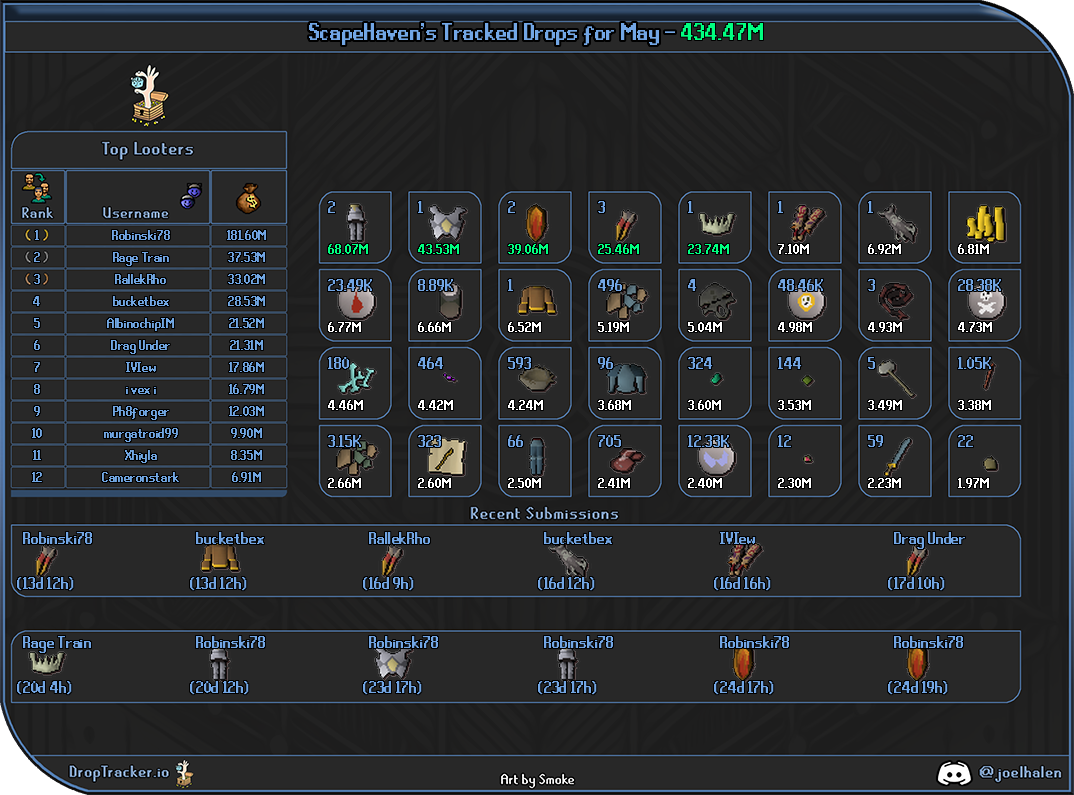Image resolution: width=1074 pixels, height=795 pixels.
Task: Click the Rank column people icon
Action: click(37, 188)
